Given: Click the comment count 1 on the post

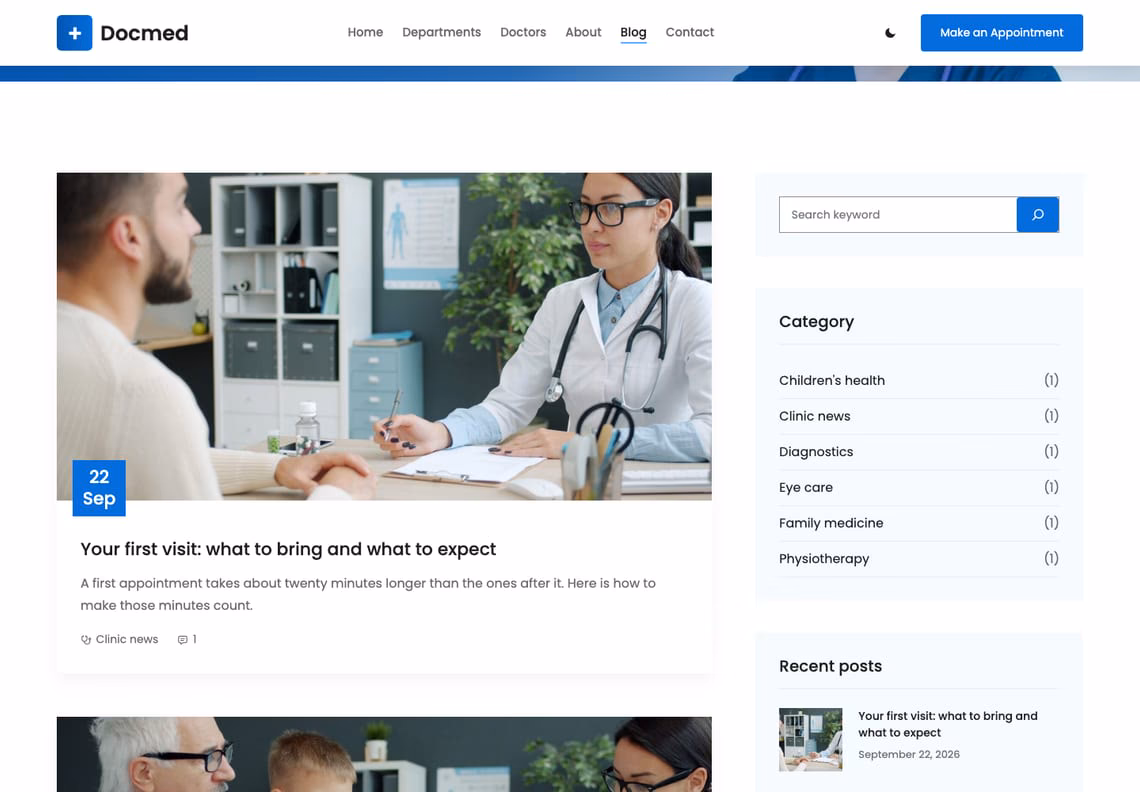Looking at the screenshot, I should point(194,639).
